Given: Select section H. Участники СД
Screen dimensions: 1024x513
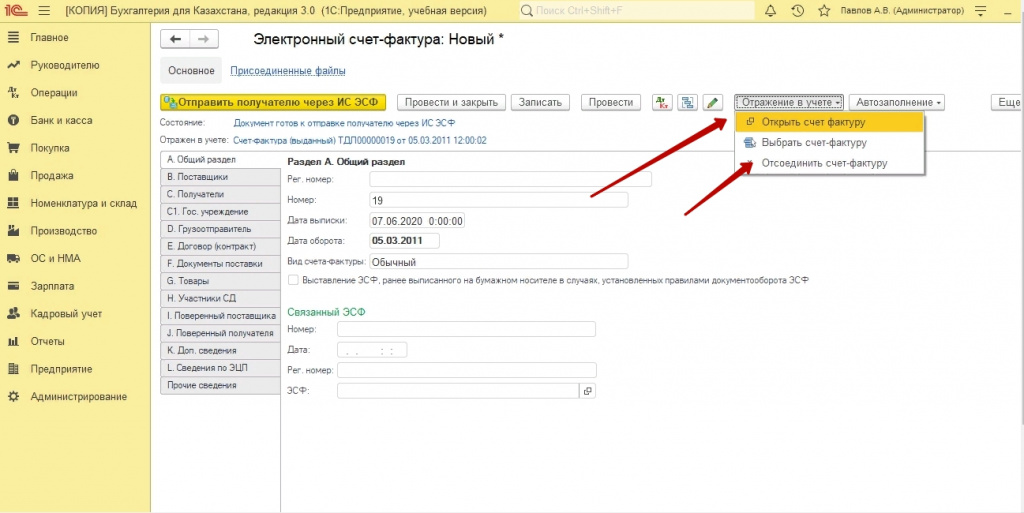Looking at the screenshot, I should tap(220, 298).
